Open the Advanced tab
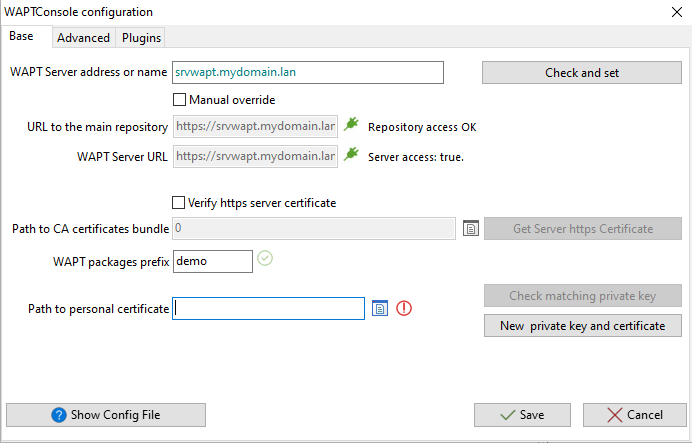The image size is (692, 443). 83,38
